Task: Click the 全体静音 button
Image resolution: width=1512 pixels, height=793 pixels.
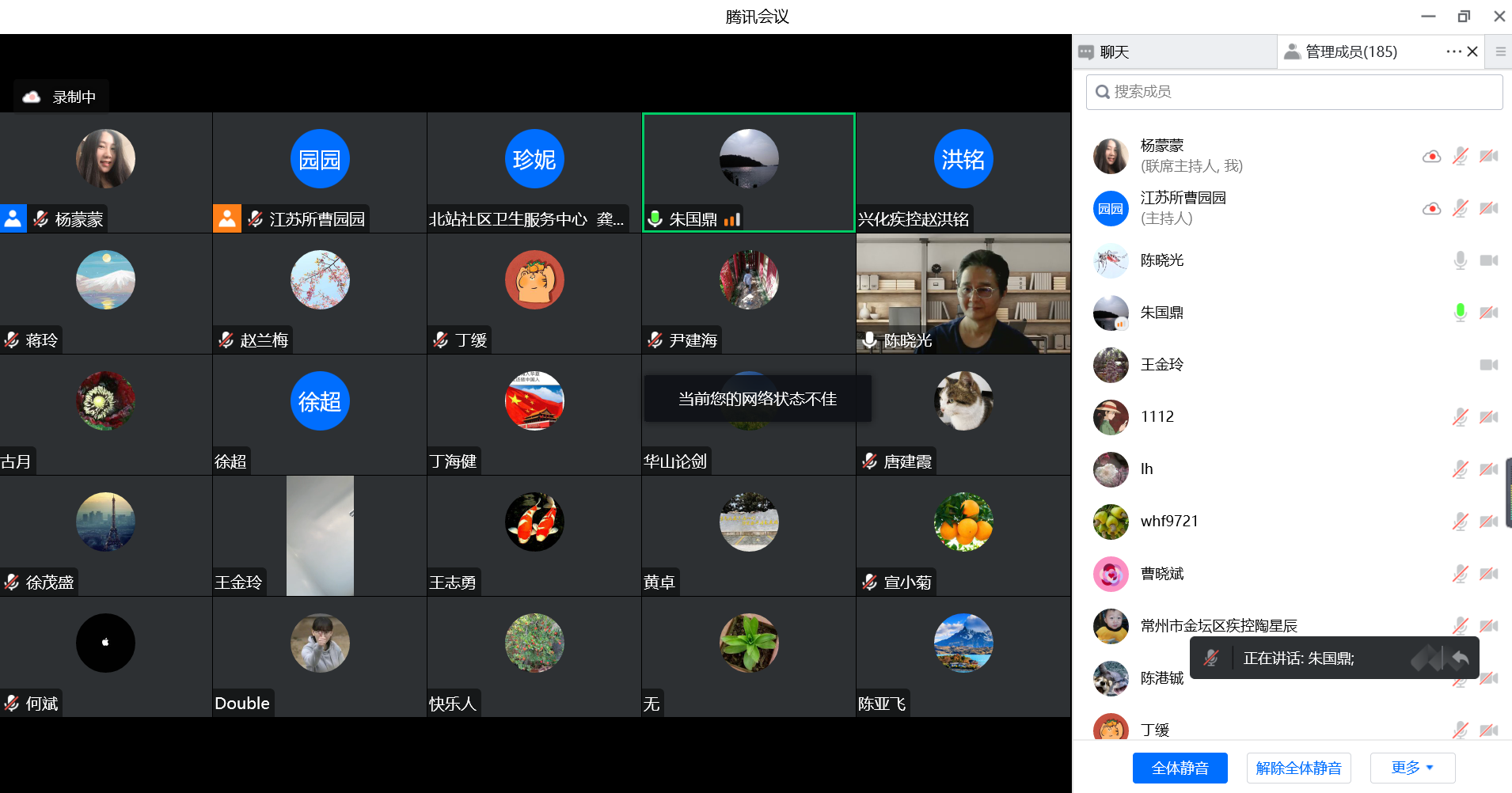Action: pos(1180,768)
